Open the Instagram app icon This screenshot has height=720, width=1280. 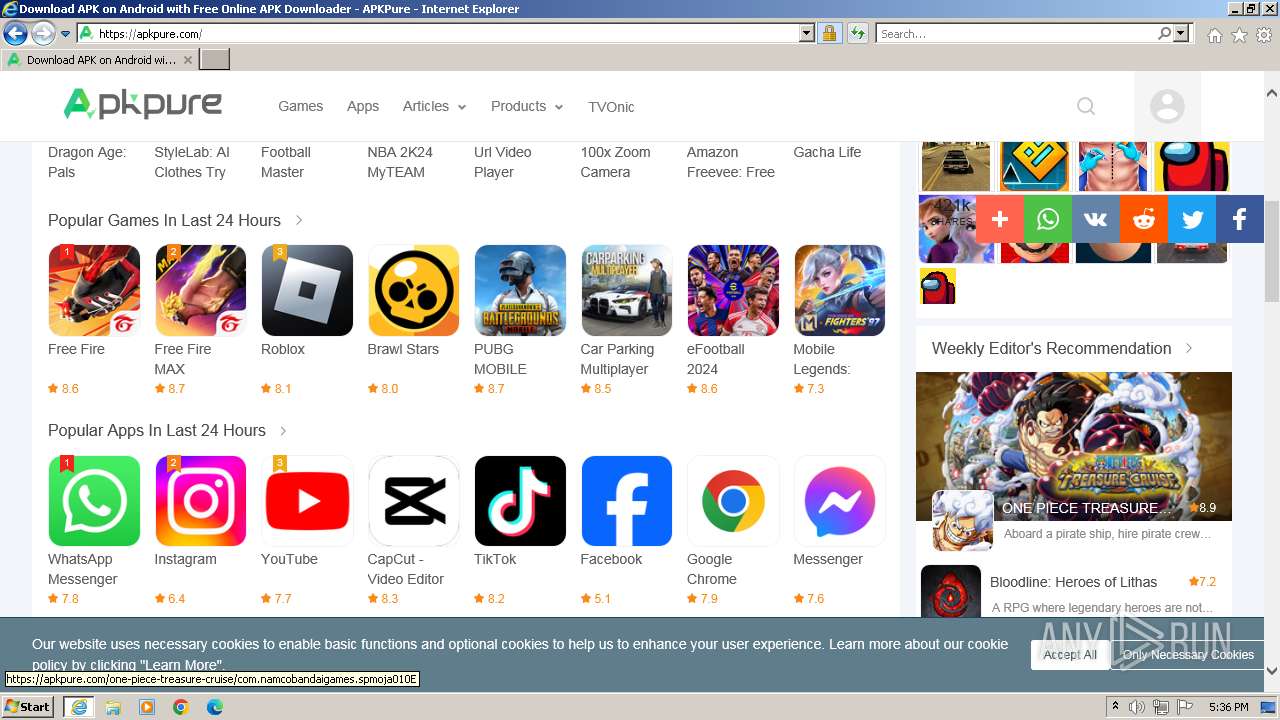201,501
